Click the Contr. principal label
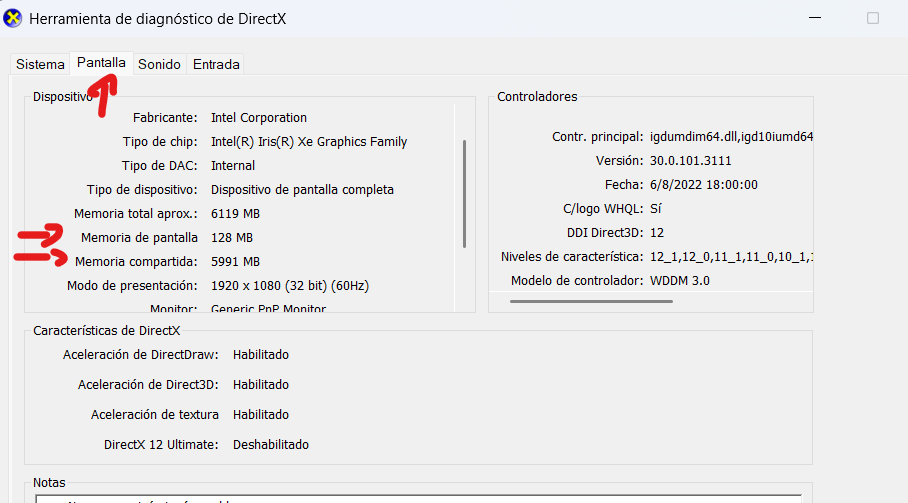Screen dimensions: 908x503 [598, 137]
